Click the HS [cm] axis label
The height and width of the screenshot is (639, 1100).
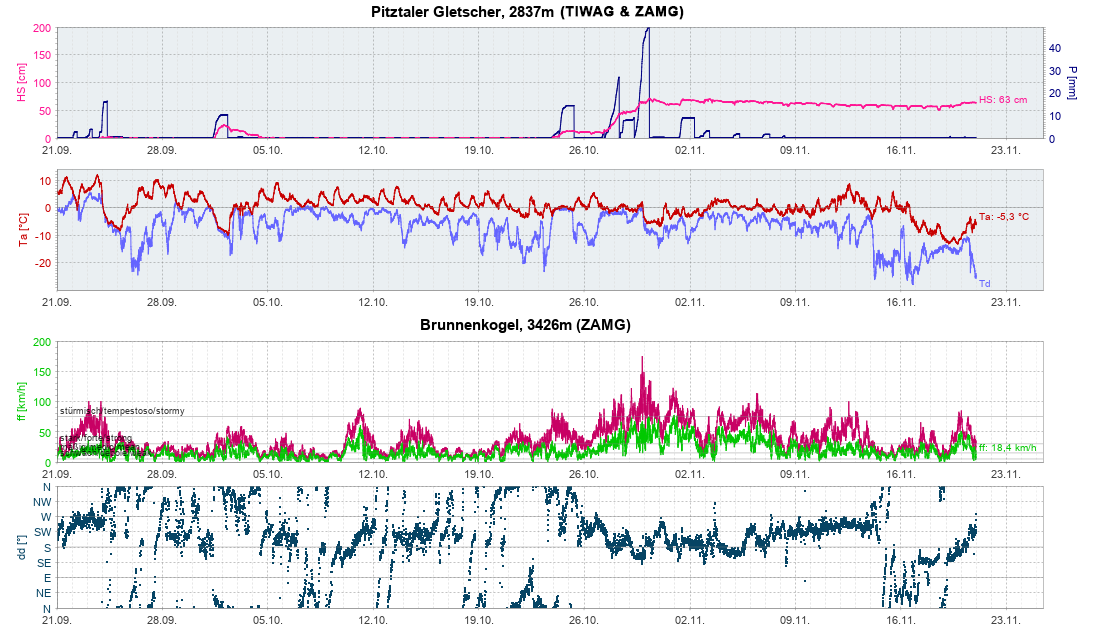[x=20, y=83]
